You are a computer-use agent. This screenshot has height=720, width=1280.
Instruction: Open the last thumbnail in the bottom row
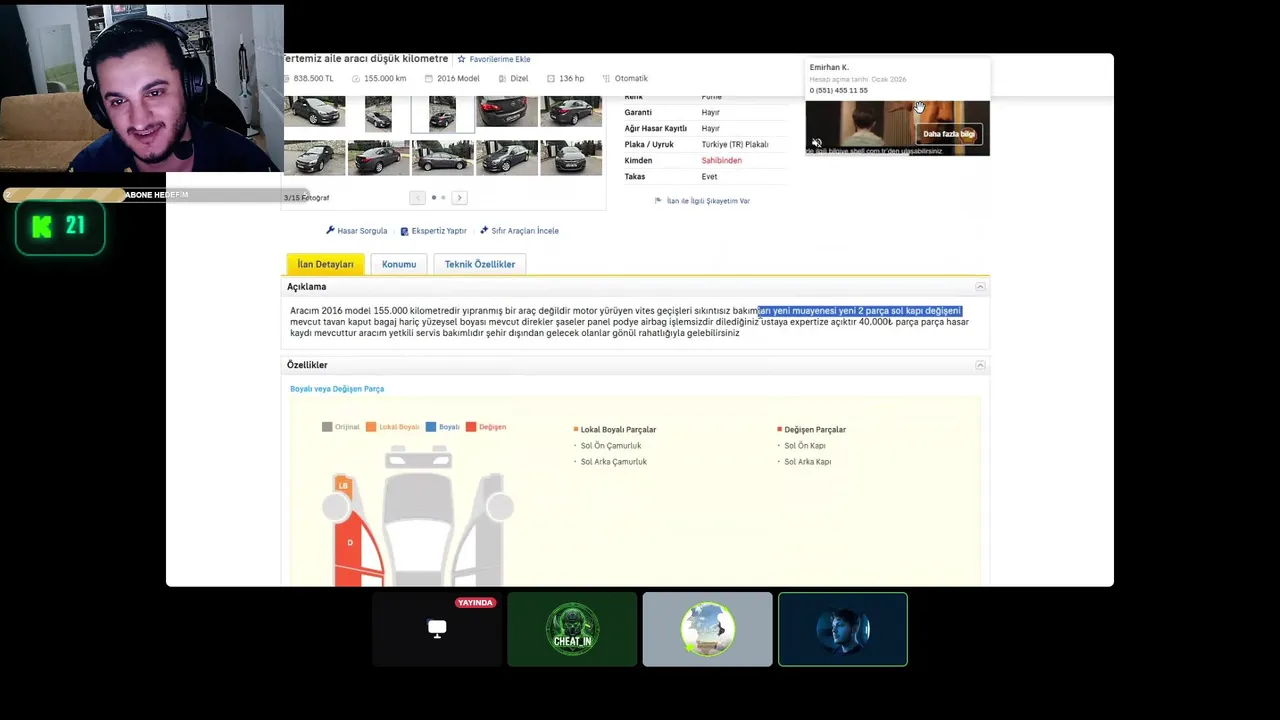pos(571,158)
